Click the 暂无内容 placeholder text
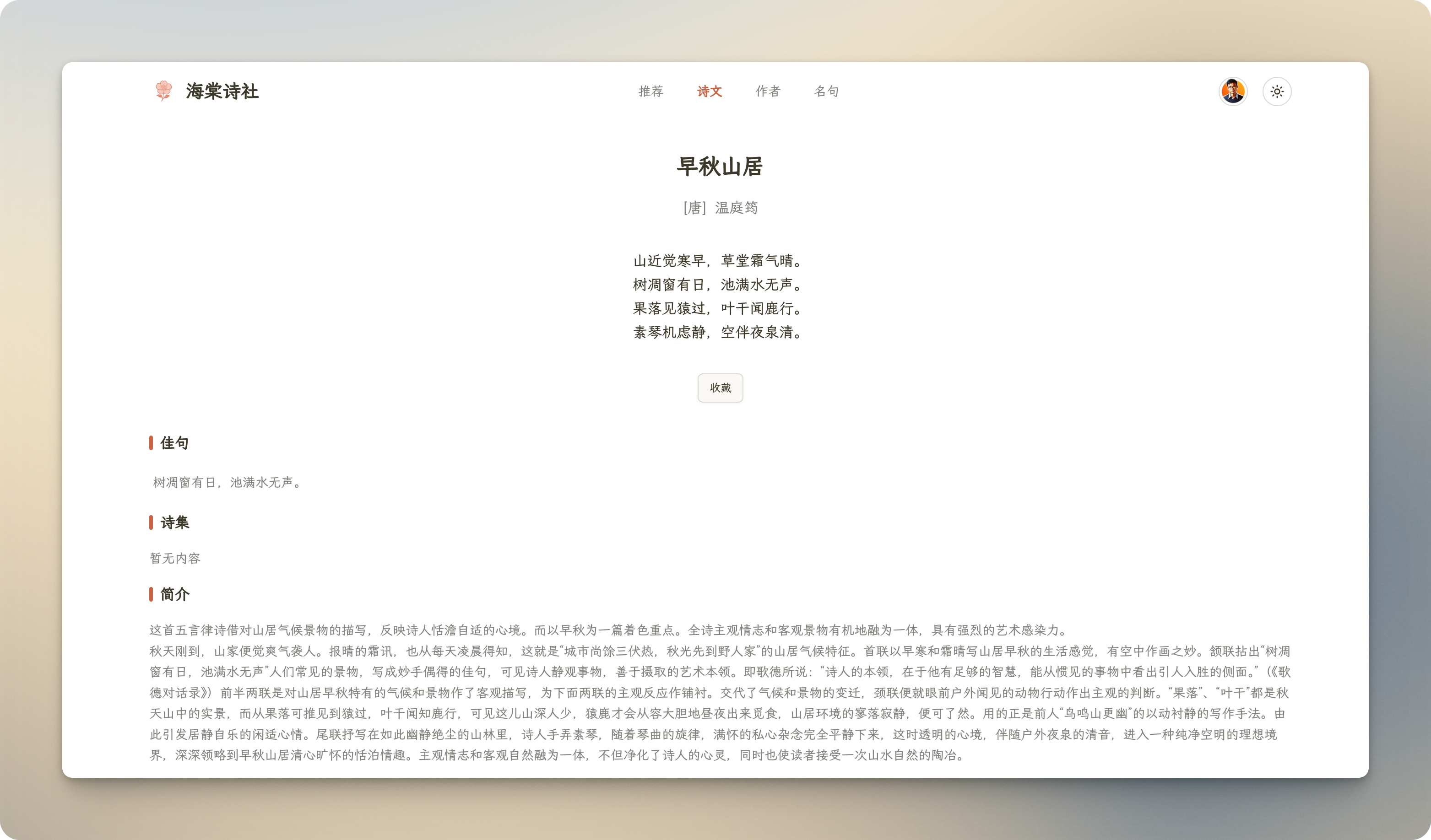The height and width of the screenshot is (840, 1431). [x=175, y=559]
